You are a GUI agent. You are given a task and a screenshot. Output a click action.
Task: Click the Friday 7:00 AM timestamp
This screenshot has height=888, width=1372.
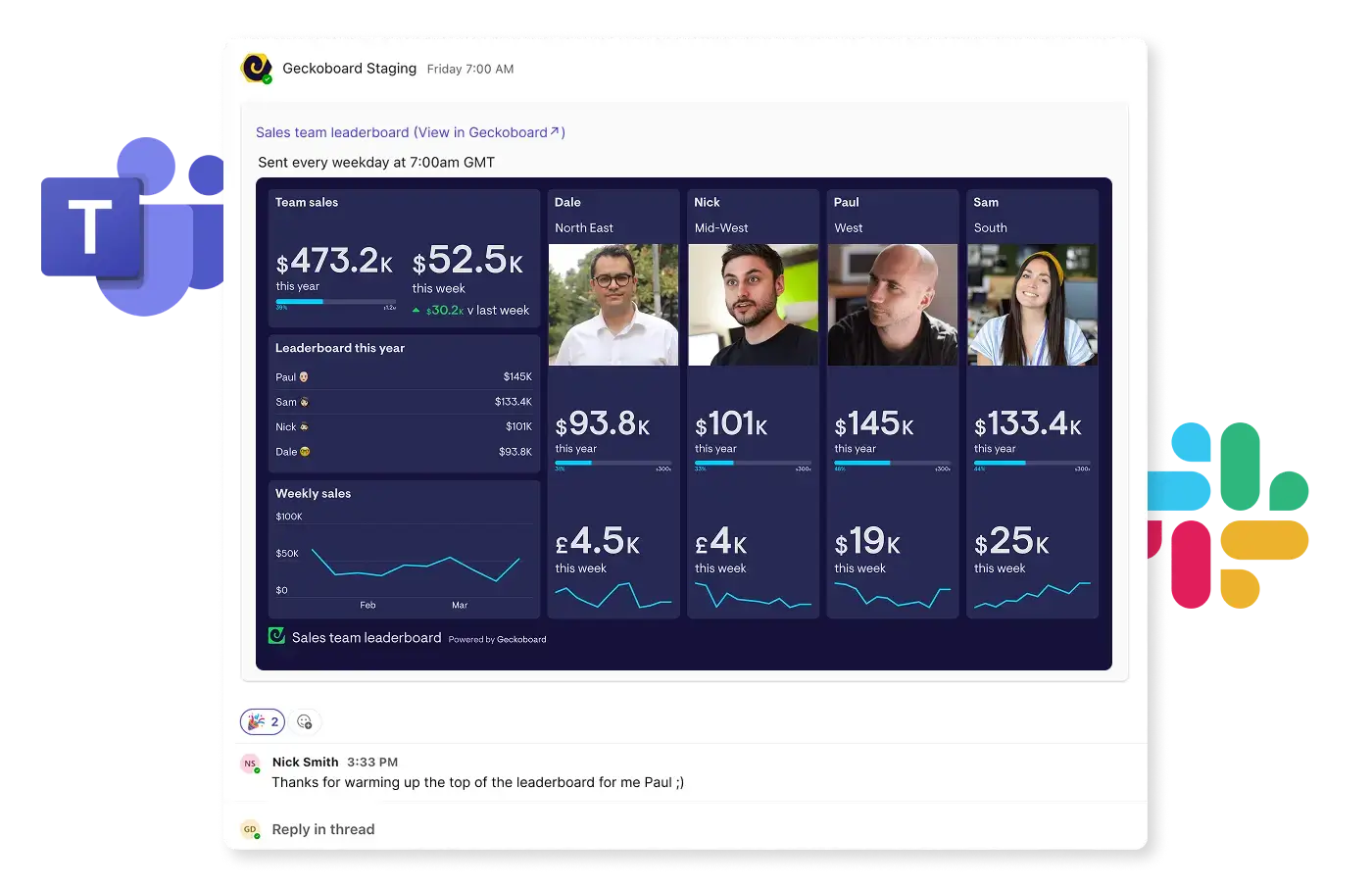click(x=470, y=69)
